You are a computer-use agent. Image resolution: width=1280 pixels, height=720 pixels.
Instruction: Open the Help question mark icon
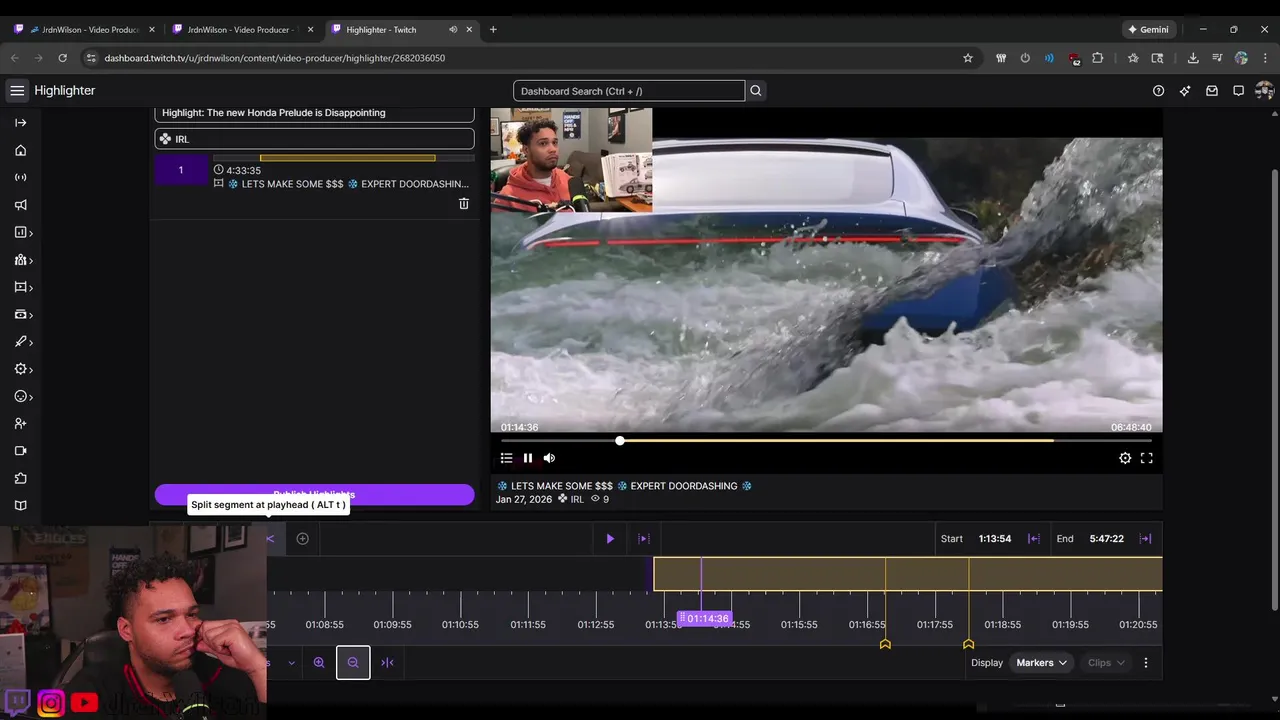(1158, 91)
